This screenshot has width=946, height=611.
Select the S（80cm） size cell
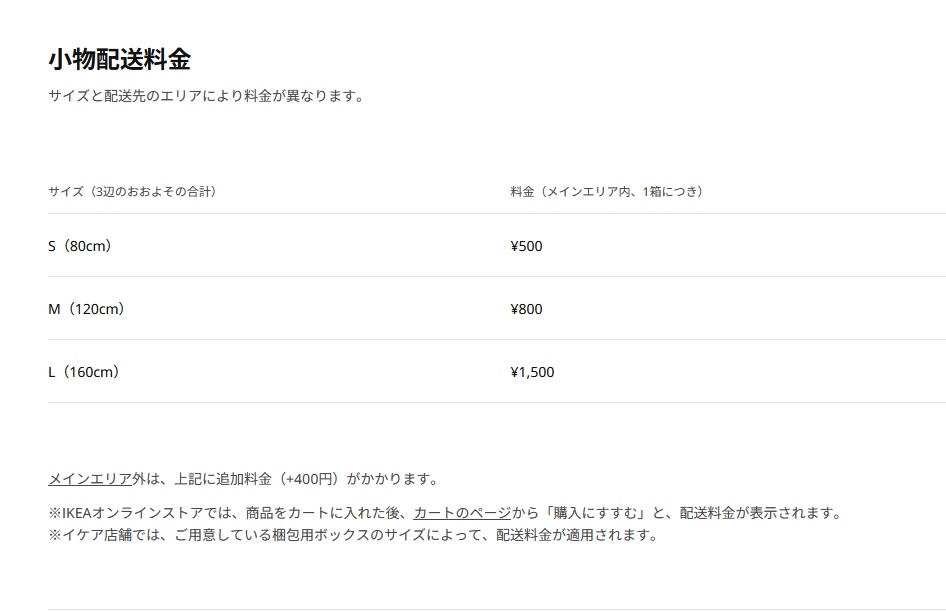point(80,246)
